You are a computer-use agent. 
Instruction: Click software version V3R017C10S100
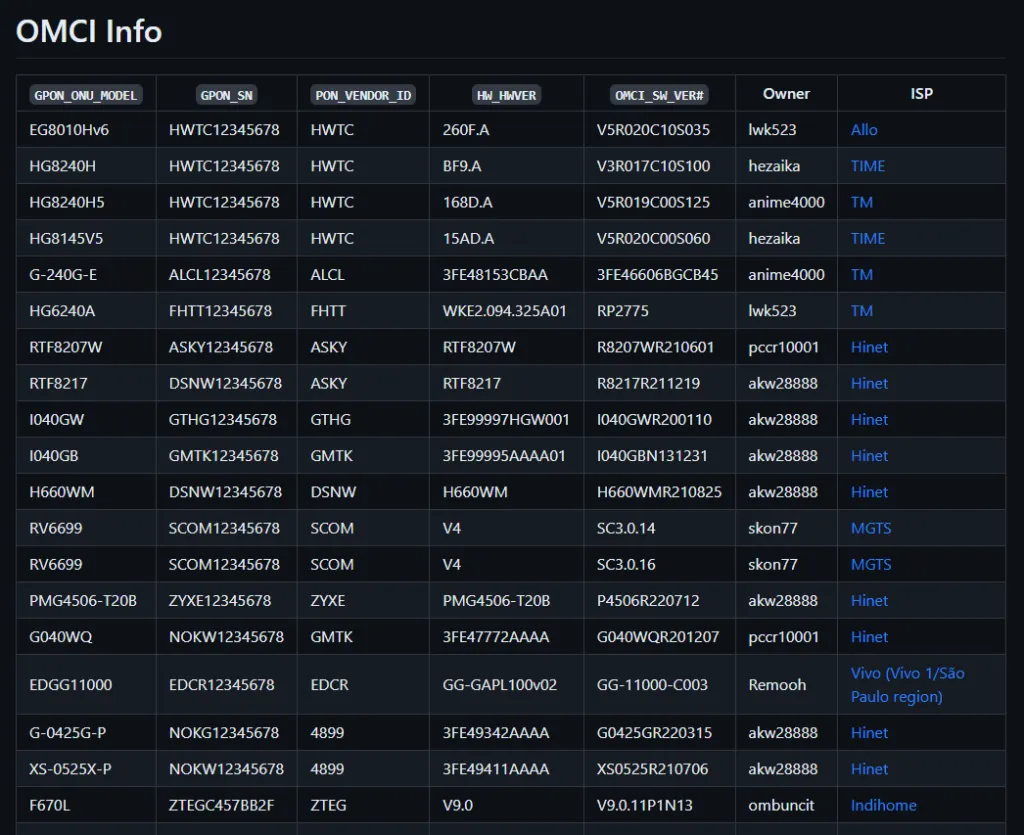(653, 166)
